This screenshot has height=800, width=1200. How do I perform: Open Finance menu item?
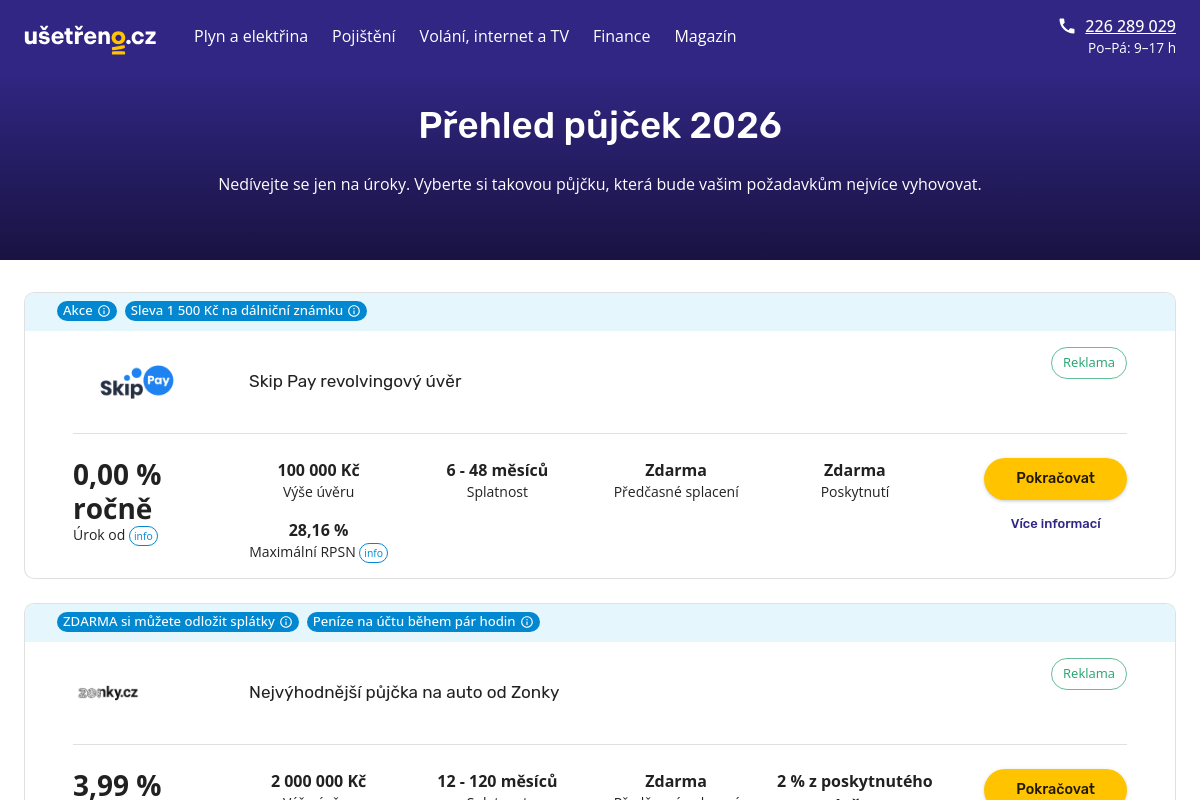pyautogui.click(x=622, y=36)
